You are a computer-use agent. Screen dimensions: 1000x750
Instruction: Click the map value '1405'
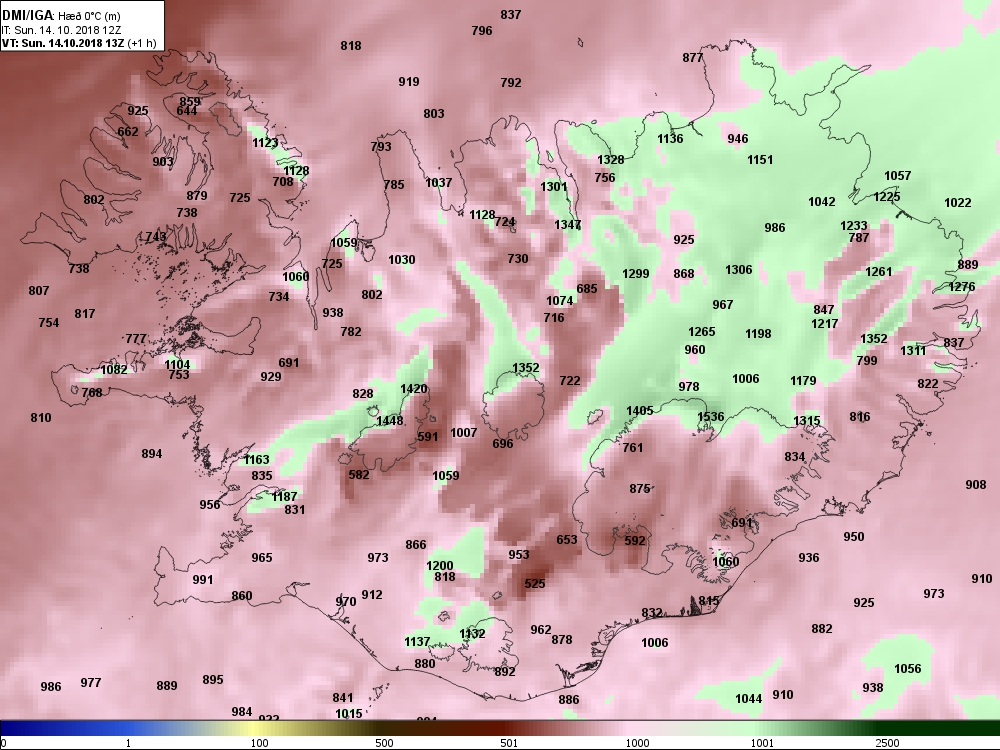pyautogui.click(x=640, y=410)
